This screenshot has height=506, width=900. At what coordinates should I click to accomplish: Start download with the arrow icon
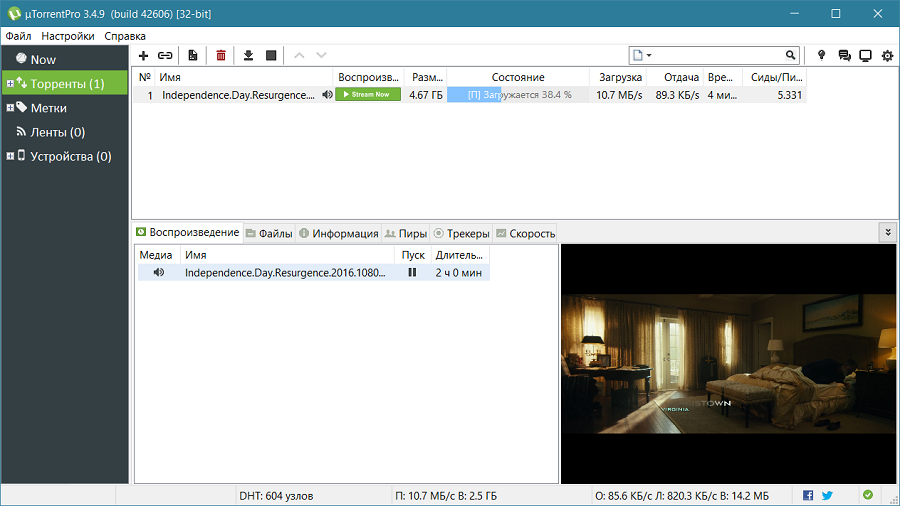pos(249,56)
